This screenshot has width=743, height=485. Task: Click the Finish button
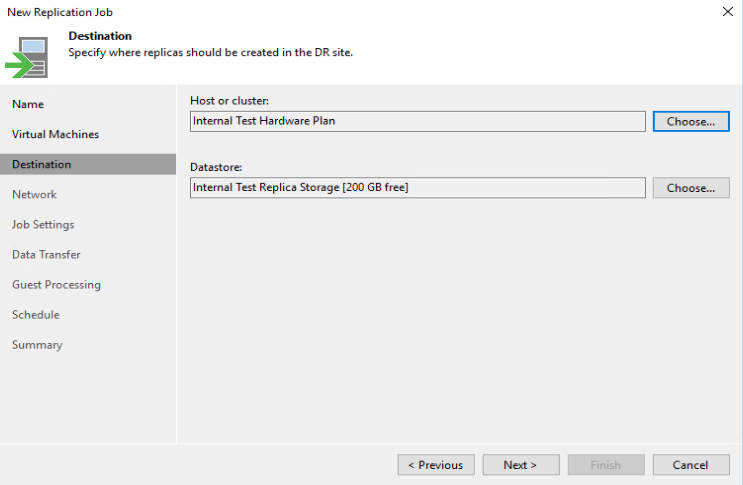(605, 465)
